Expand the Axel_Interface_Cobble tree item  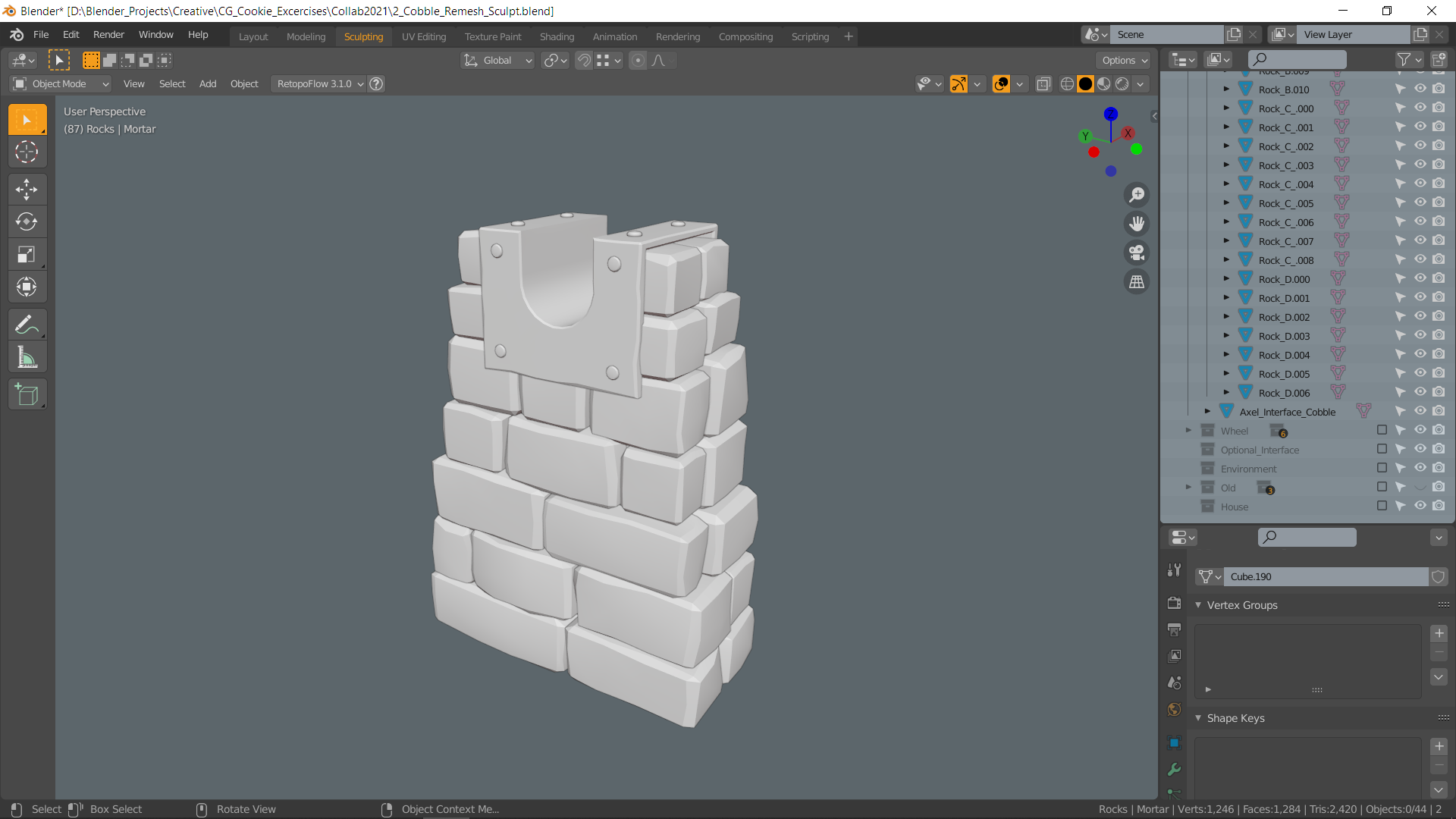coord(1207,411)
